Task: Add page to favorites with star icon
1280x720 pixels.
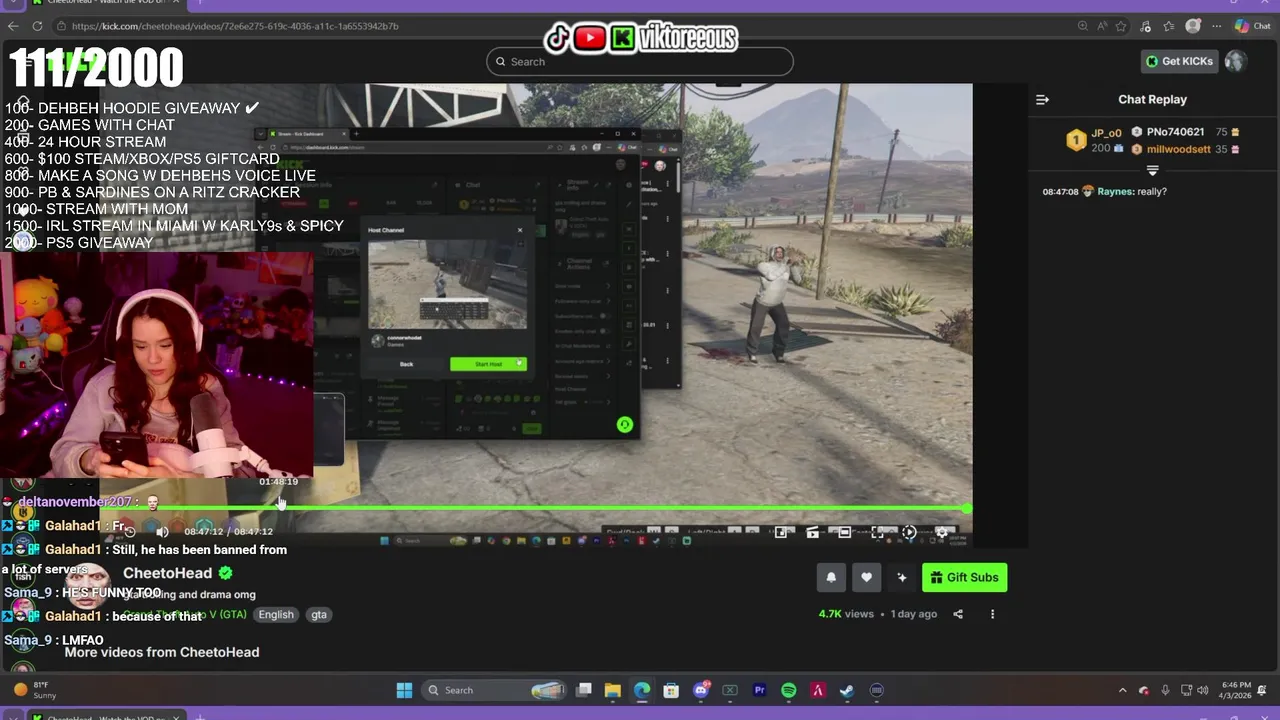Action: [x=1121, y=26]
